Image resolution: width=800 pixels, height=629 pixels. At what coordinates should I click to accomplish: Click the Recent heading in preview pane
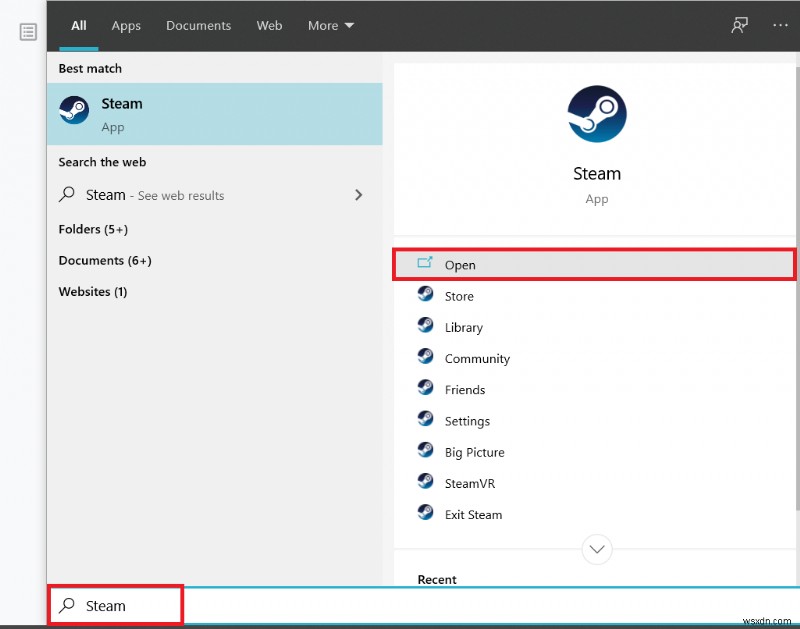click(x=437, y=580)
